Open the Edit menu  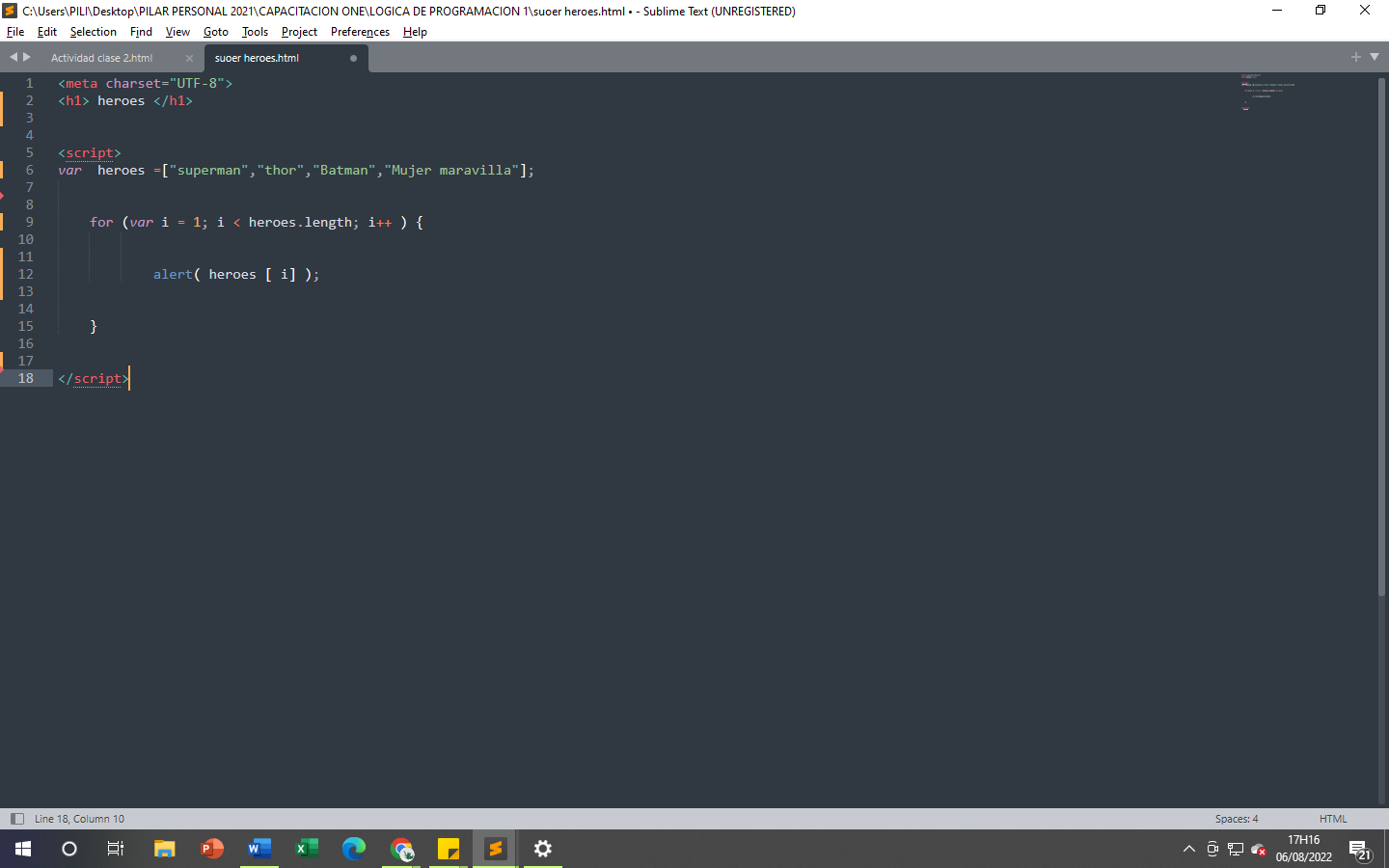[x=47, y=32]
